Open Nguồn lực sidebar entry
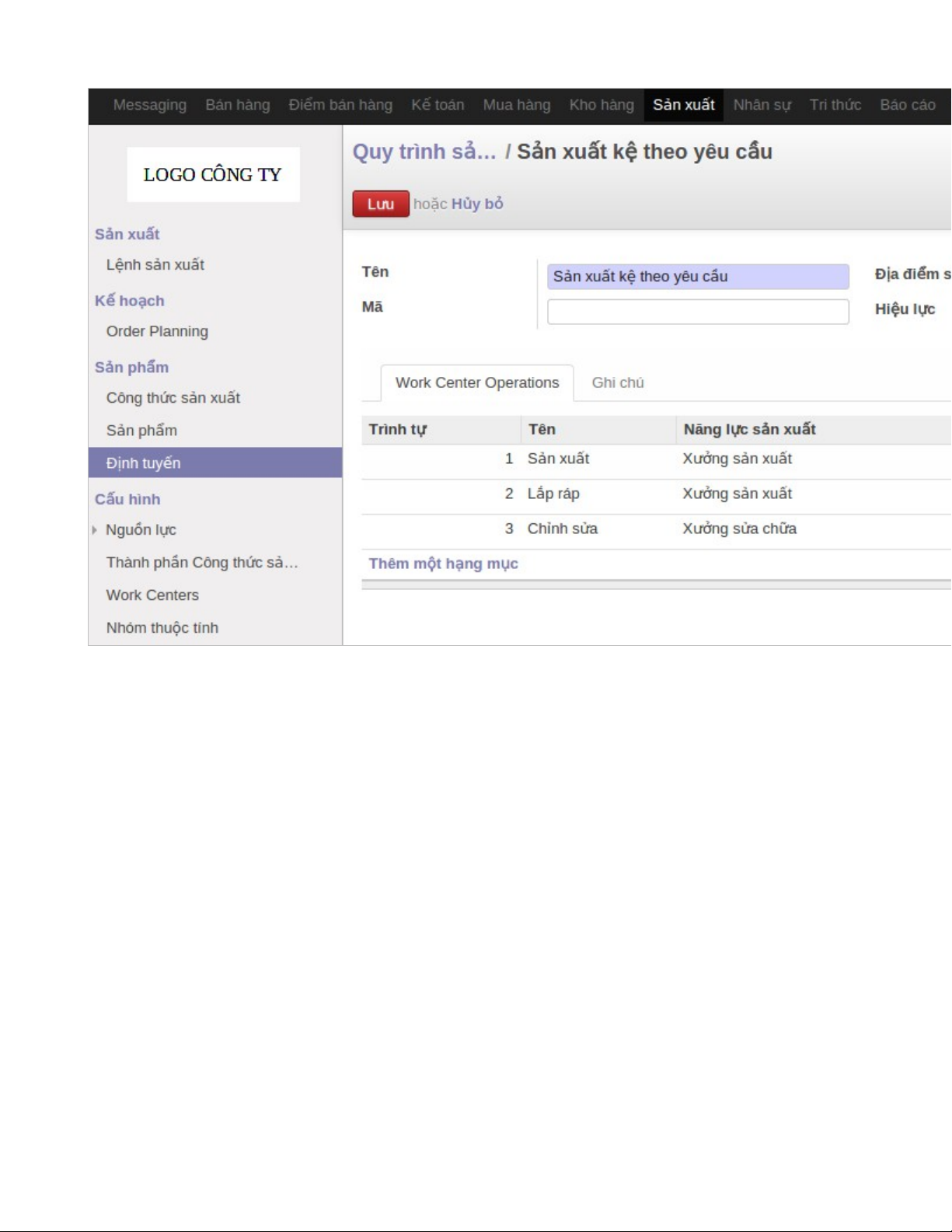 [x=141, y=530]
